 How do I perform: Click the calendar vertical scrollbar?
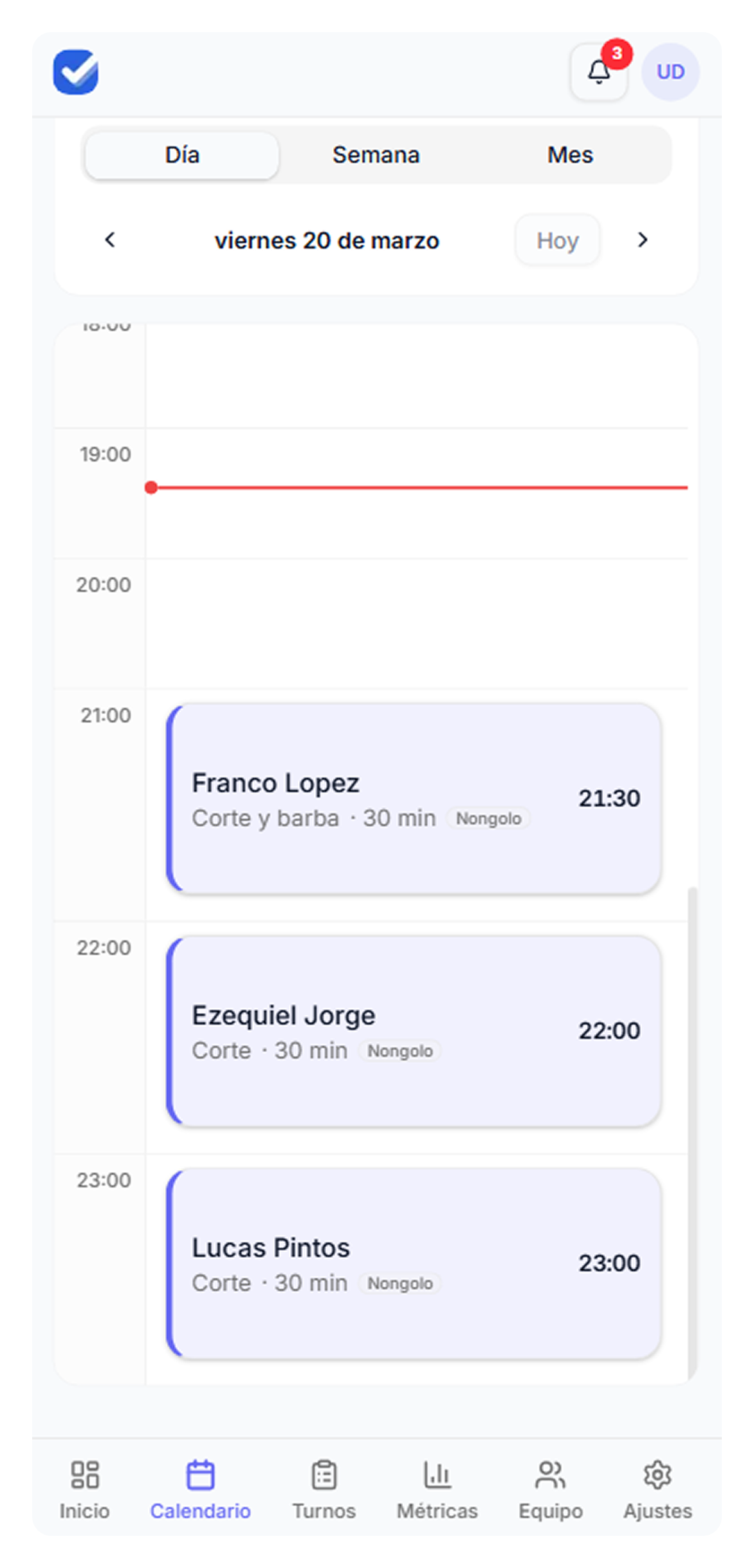tap(692, 1133)
